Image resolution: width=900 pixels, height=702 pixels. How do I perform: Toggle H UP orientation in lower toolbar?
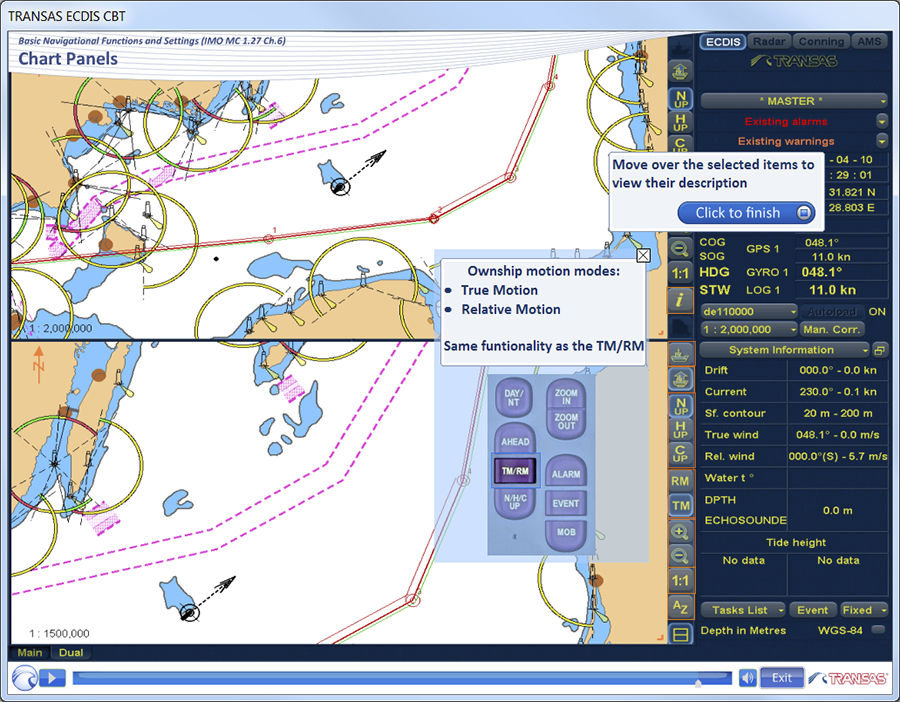tap(681, 430)
